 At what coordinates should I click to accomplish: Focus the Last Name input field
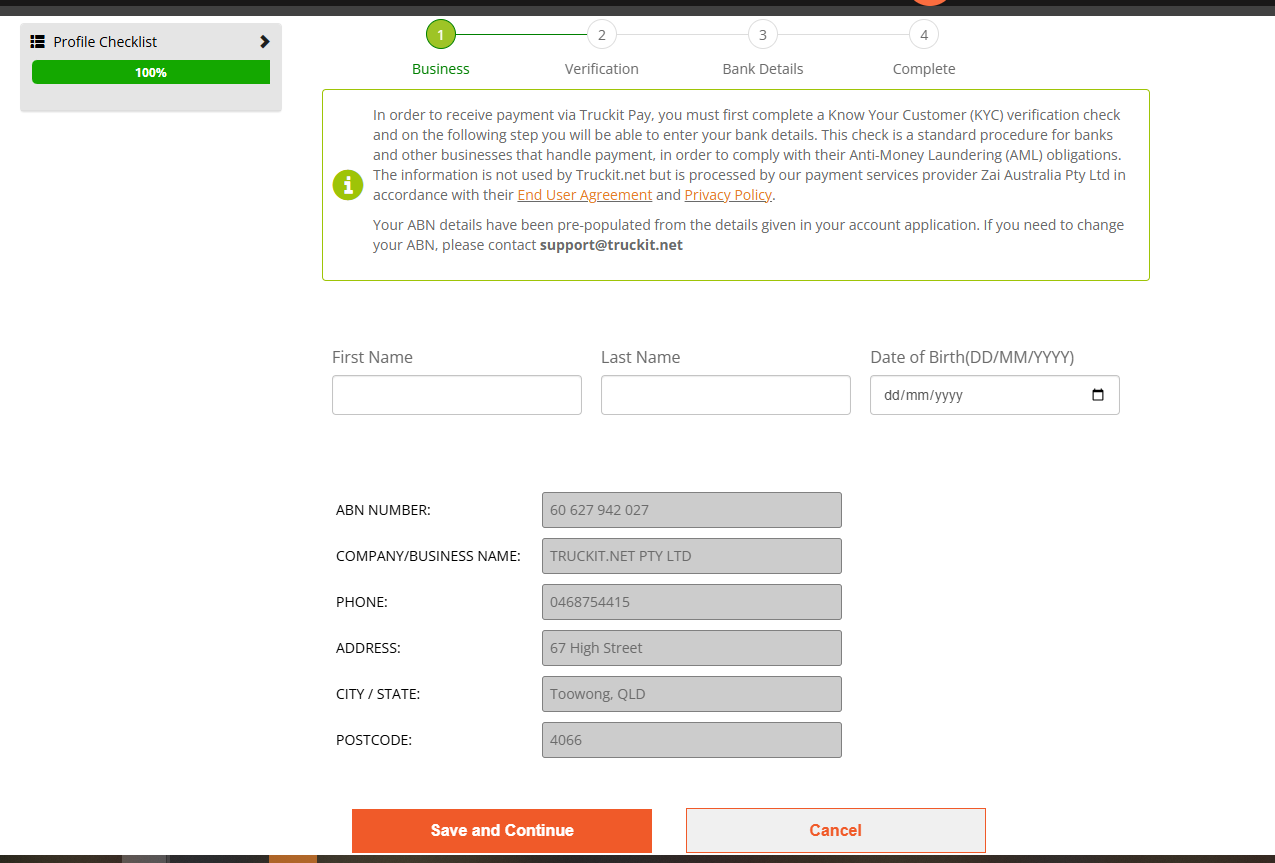point(726,395)
